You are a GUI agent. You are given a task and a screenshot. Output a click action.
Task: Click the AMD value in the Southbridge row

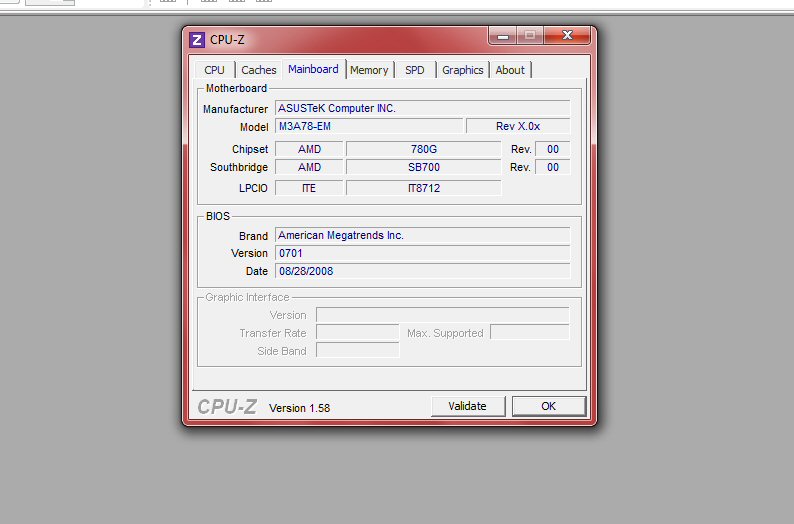tap(309, 167)
